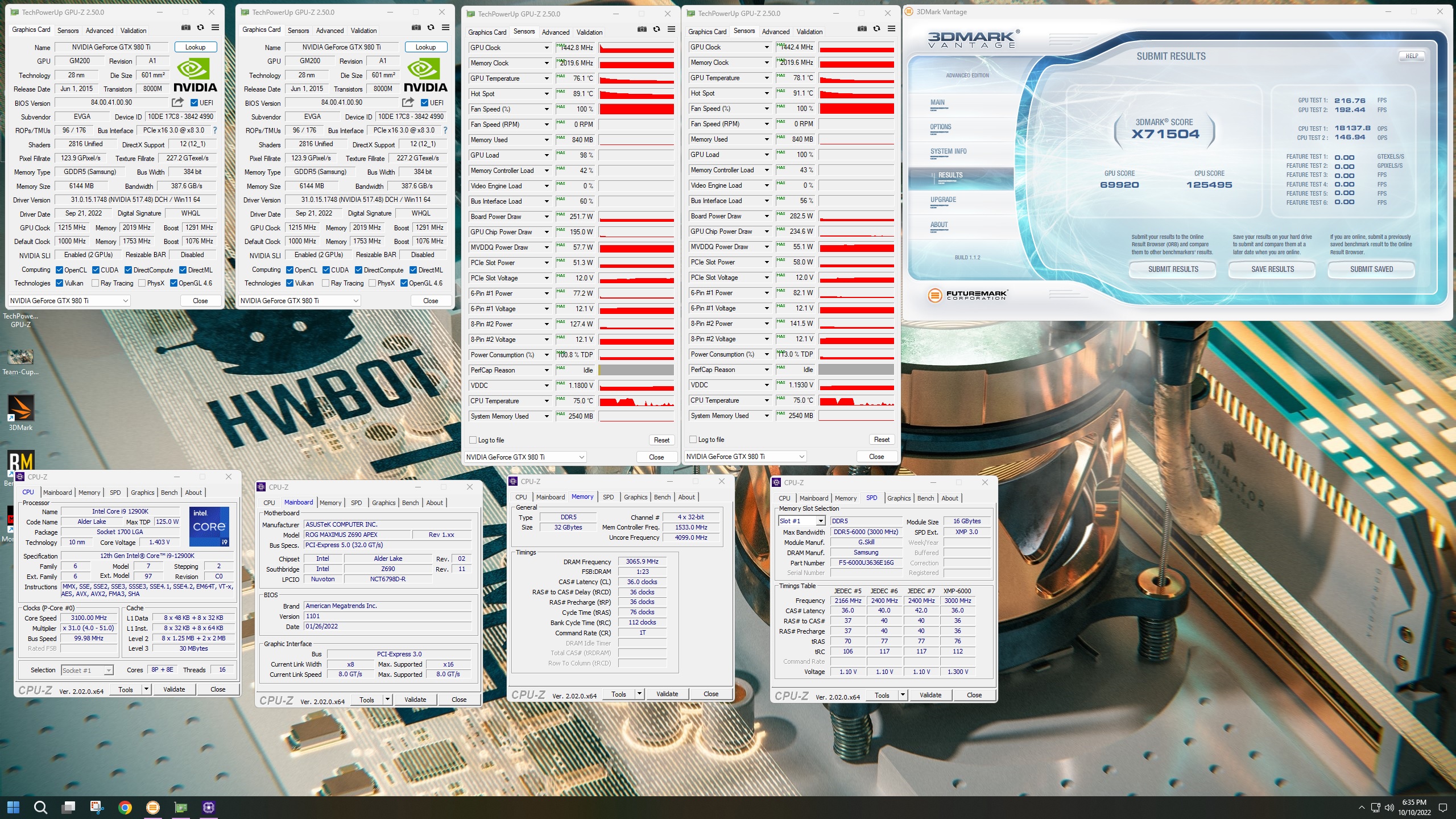The width and height of the screenshot is (1456, 819).
Task: Click BIOS share icon in first GPU-Z window
Action: (x=178, y=102)
